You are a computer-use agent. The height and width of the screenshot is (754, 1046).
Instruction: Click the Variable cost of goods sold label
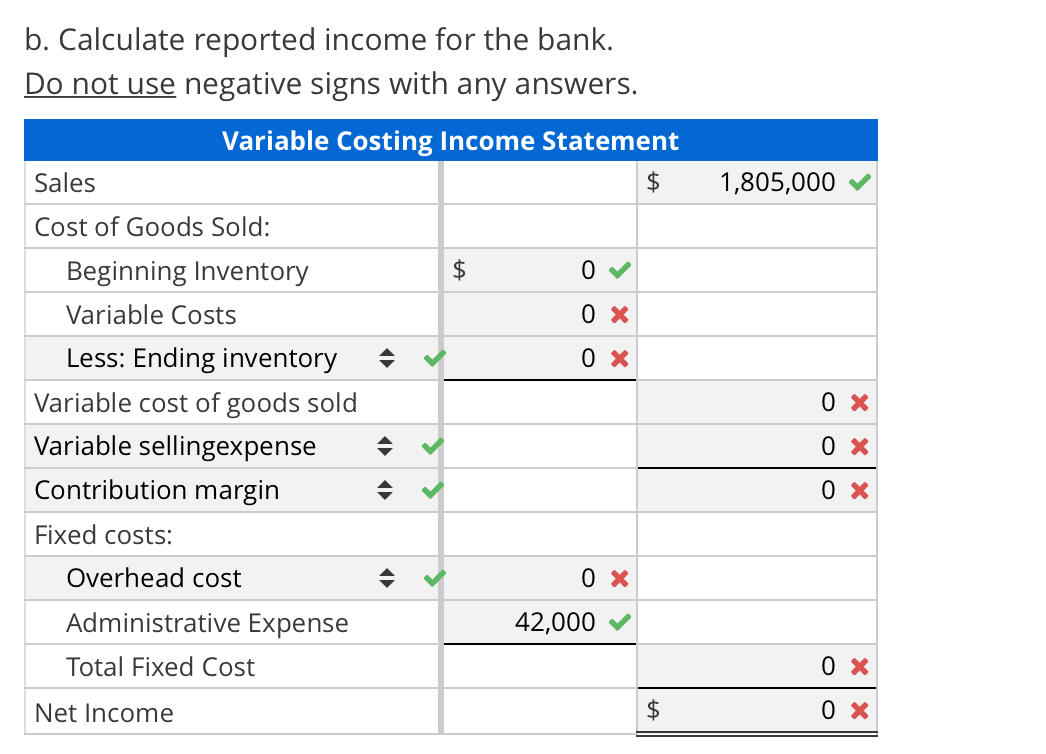click(195, 403)
